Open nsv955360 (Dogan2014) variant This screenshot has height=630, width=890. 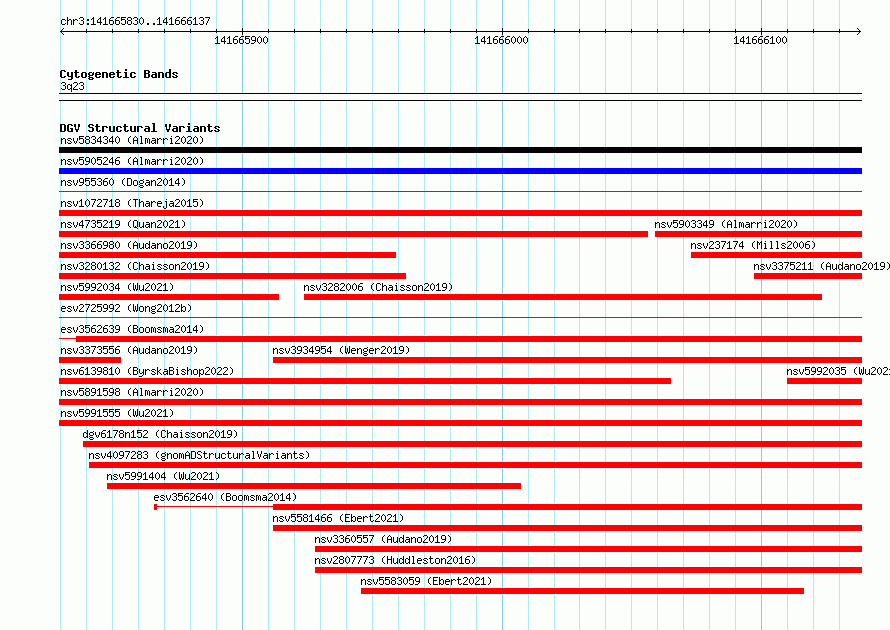[123, 182]
